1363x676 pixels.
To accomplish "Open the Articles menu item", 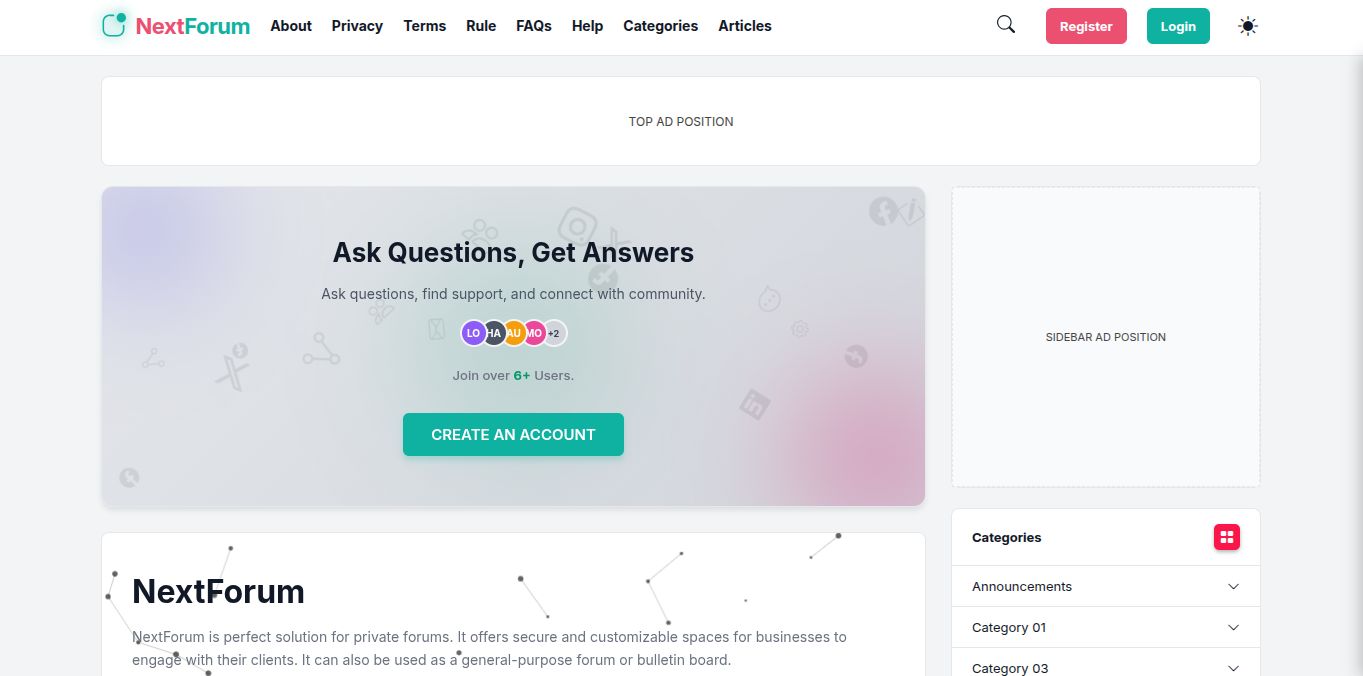I will 745,26.
